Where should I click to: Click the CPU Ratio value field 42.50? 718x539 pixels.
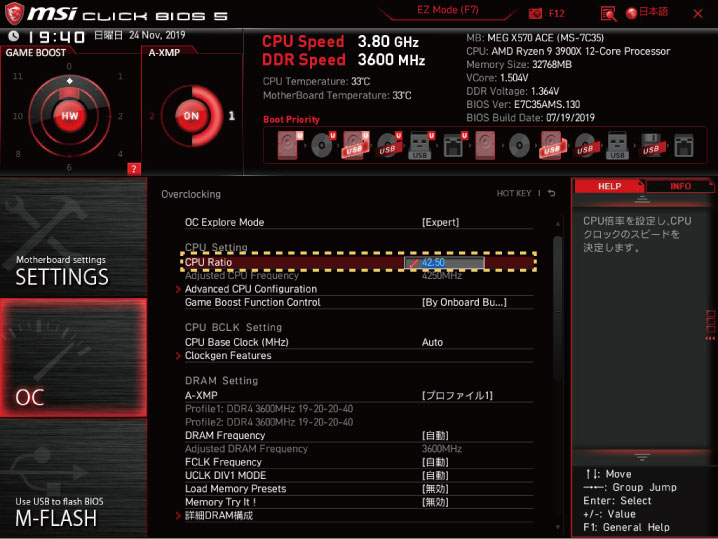(444, 262)
